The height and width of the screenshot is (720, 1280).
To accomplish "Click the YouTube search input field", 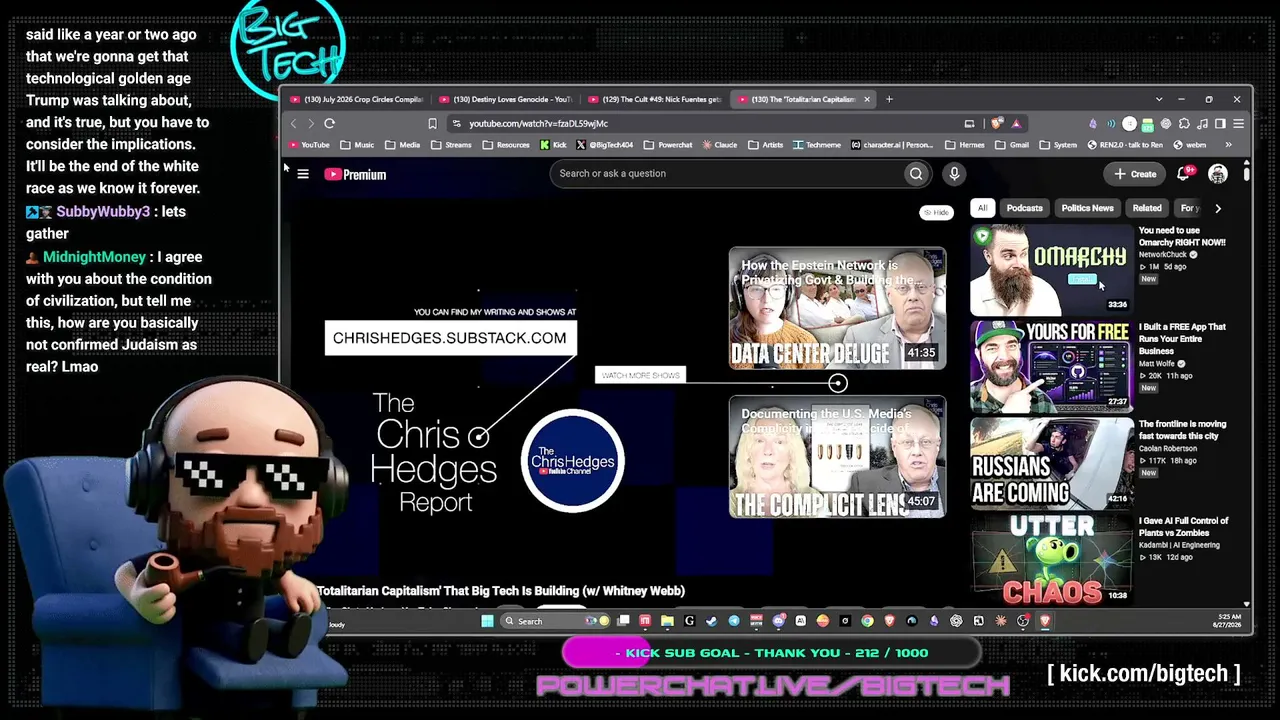I will click(x=727, y=174).
